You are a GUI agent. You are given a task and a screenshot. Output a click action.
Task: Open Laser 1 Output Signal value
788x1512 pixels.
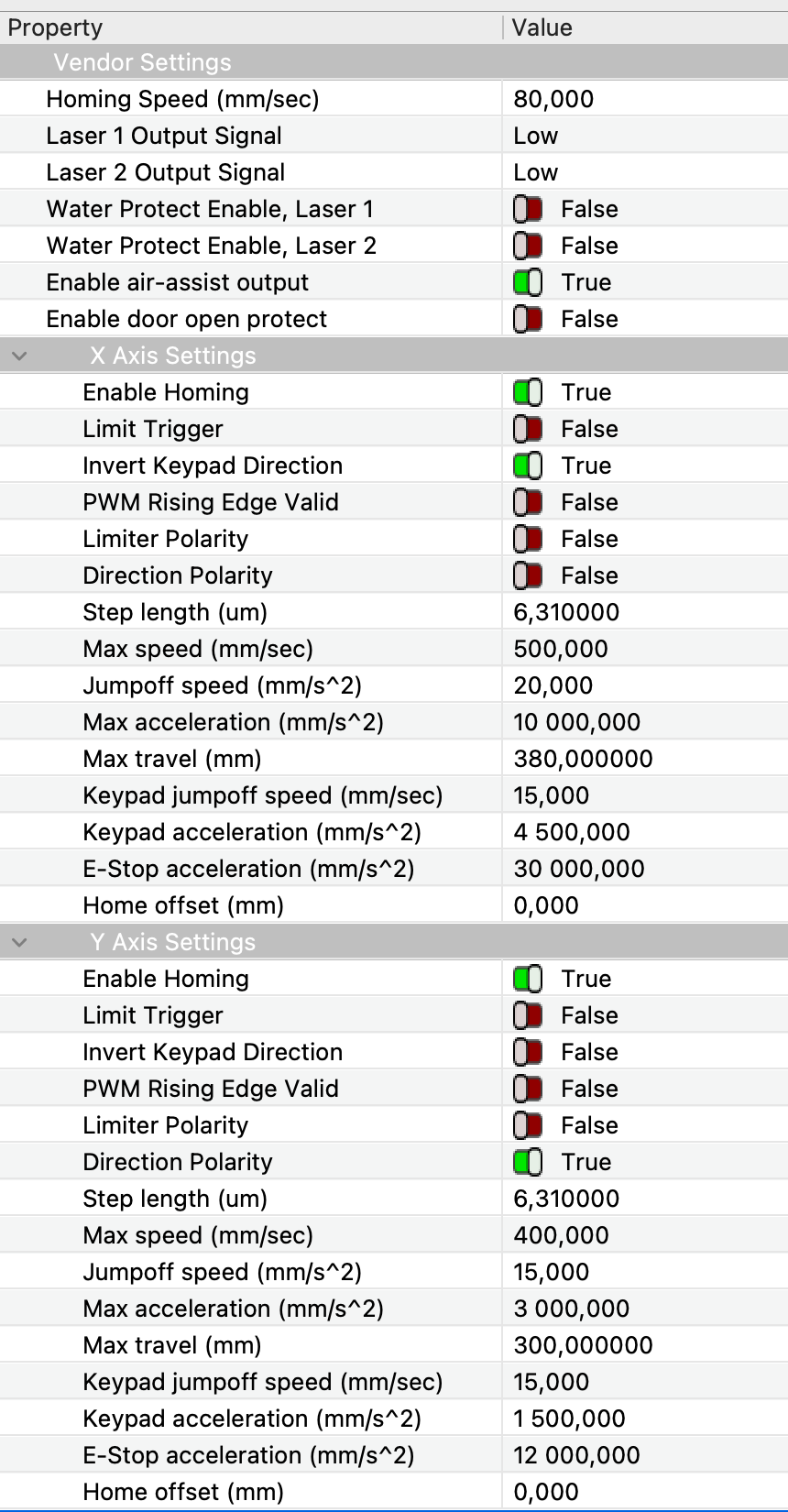click(x=645, y=136)
